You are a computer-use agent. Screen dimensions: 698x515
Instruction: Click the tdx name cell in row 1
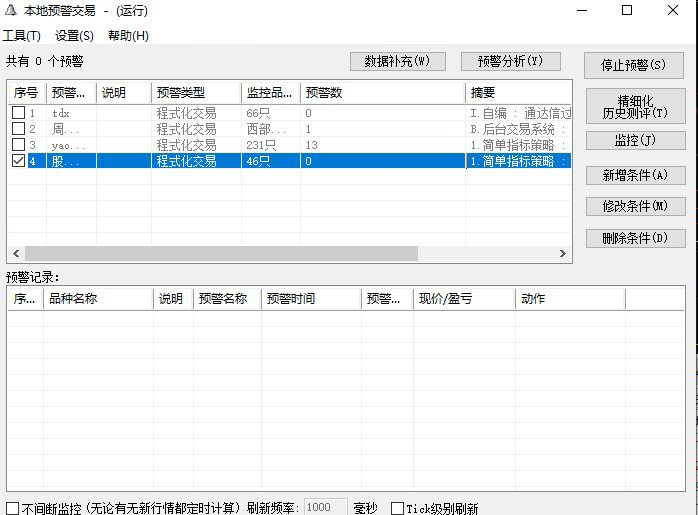[x=71, y=113]
